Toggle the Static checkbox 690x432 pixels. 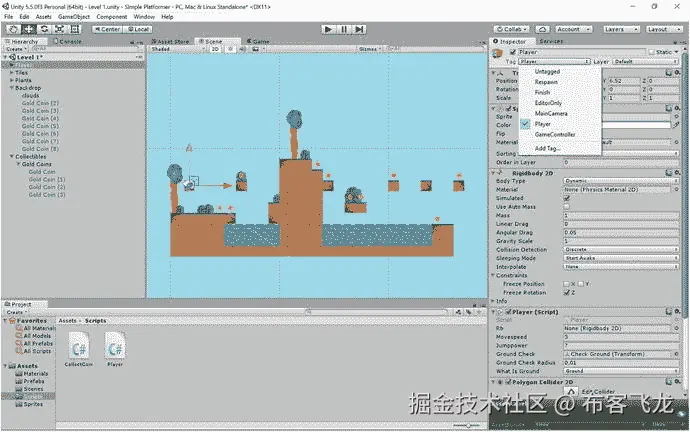click(x=652, y=52)
